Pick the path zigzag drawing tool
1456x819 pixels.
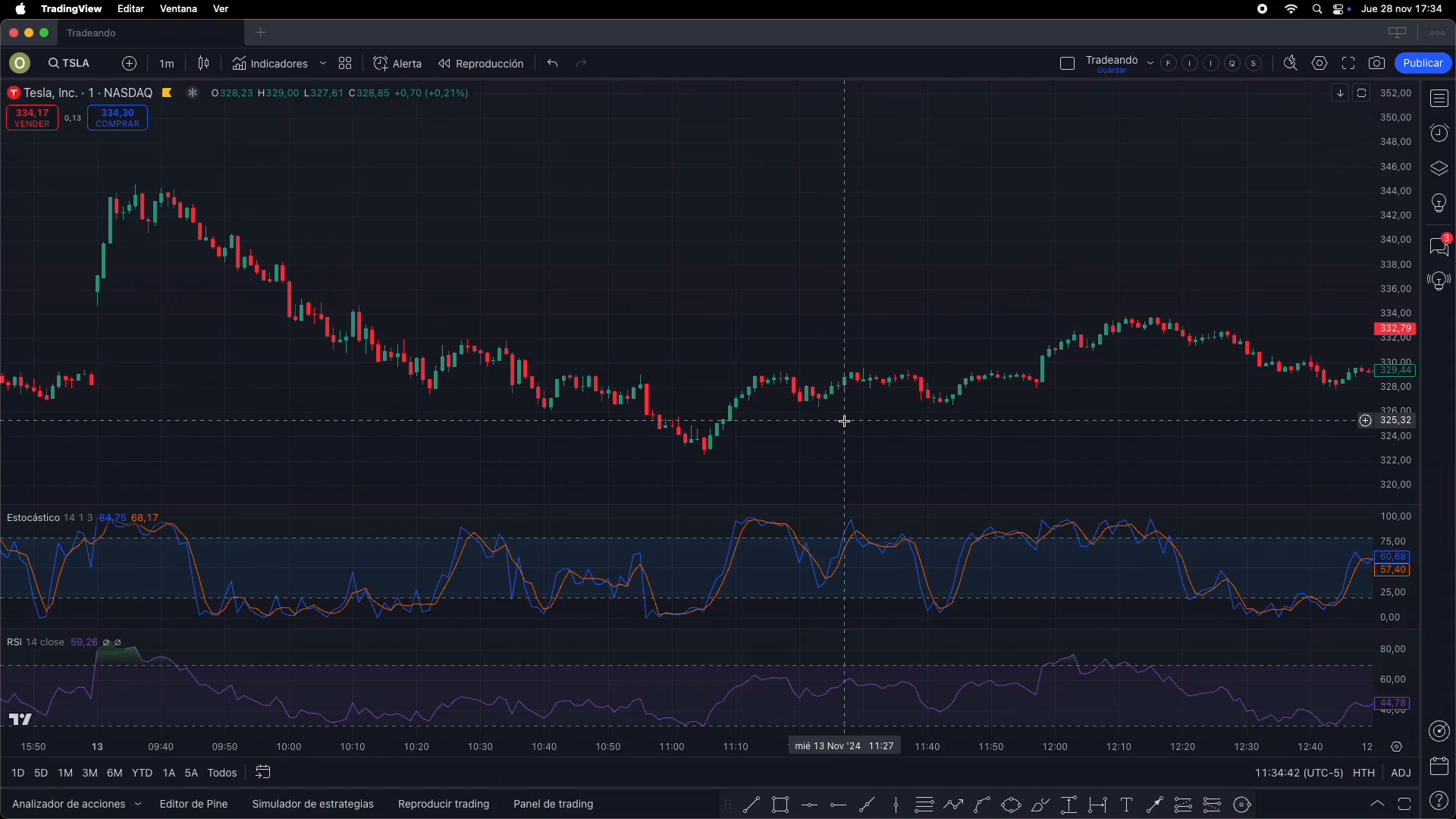point(953,805)
